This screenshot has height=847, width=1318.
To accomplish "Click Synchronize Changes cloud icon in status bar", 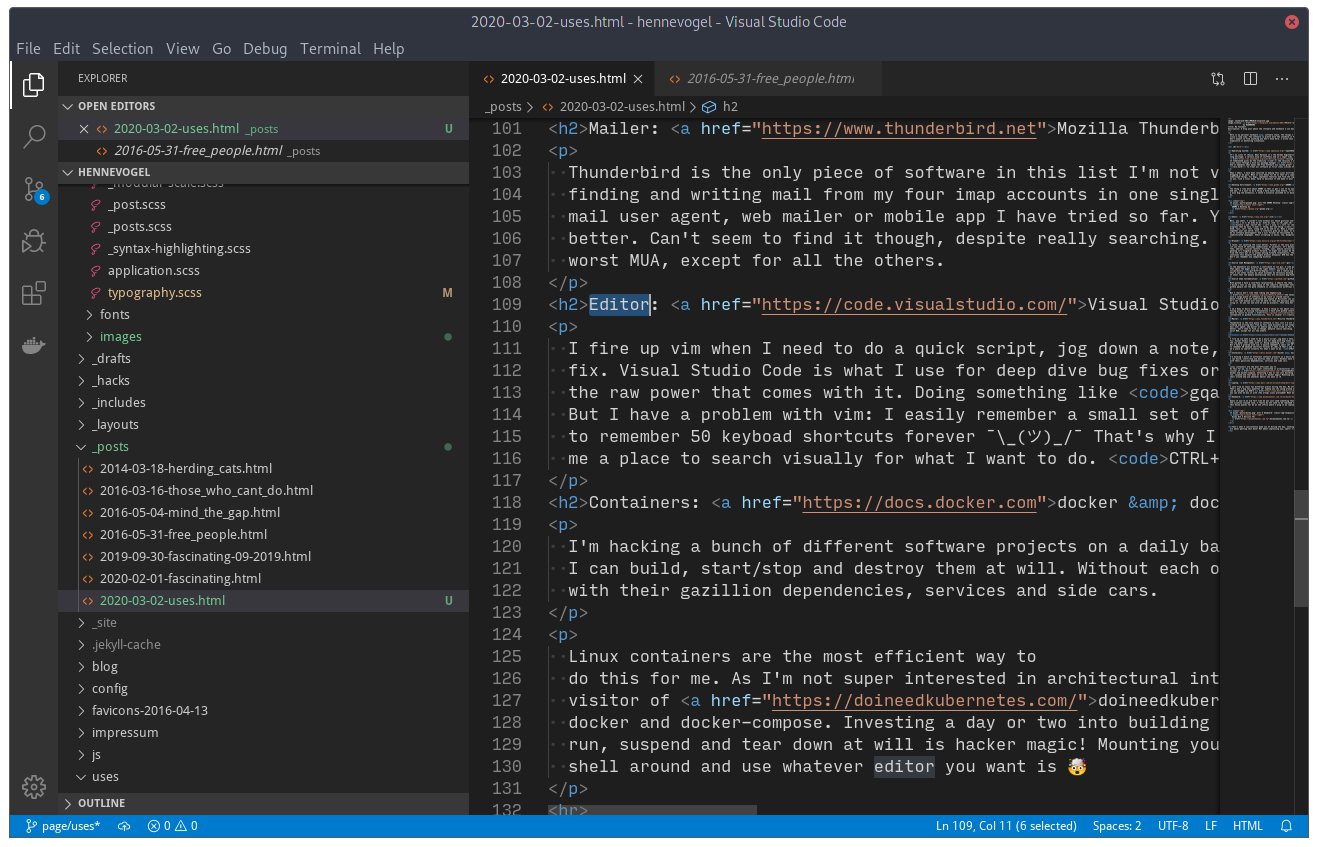I will click(124, 826).
